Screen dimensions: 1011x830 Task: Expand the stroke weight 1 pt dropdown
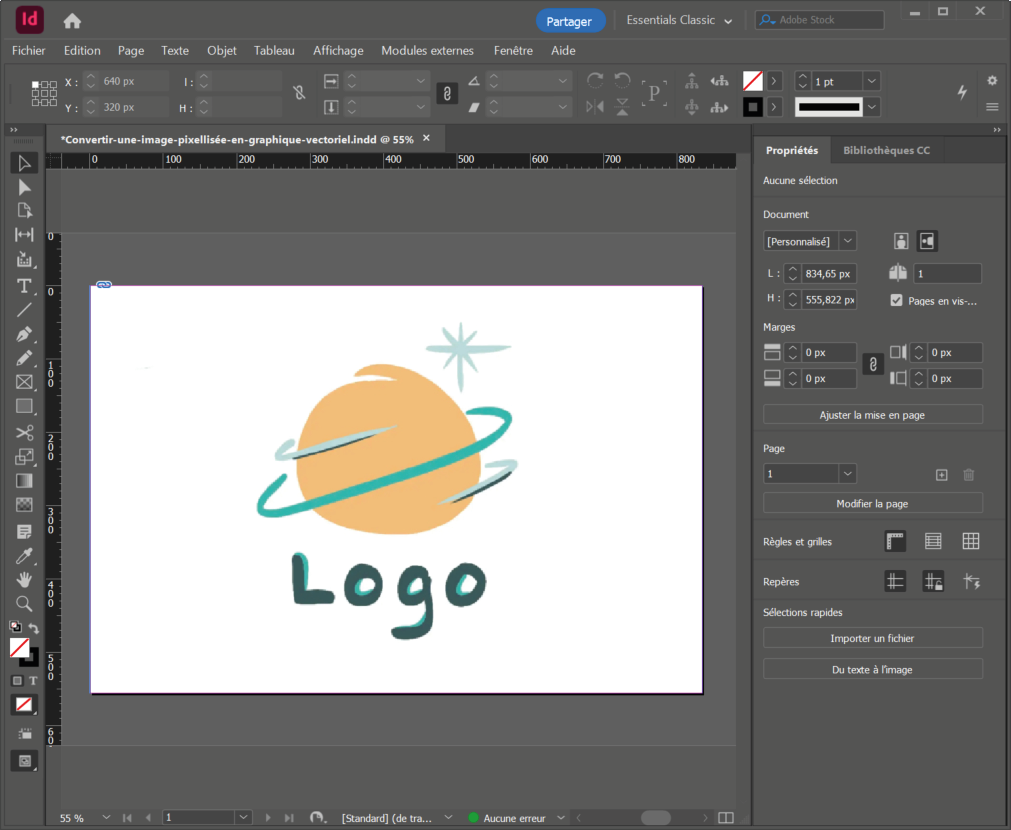(871, 81)
